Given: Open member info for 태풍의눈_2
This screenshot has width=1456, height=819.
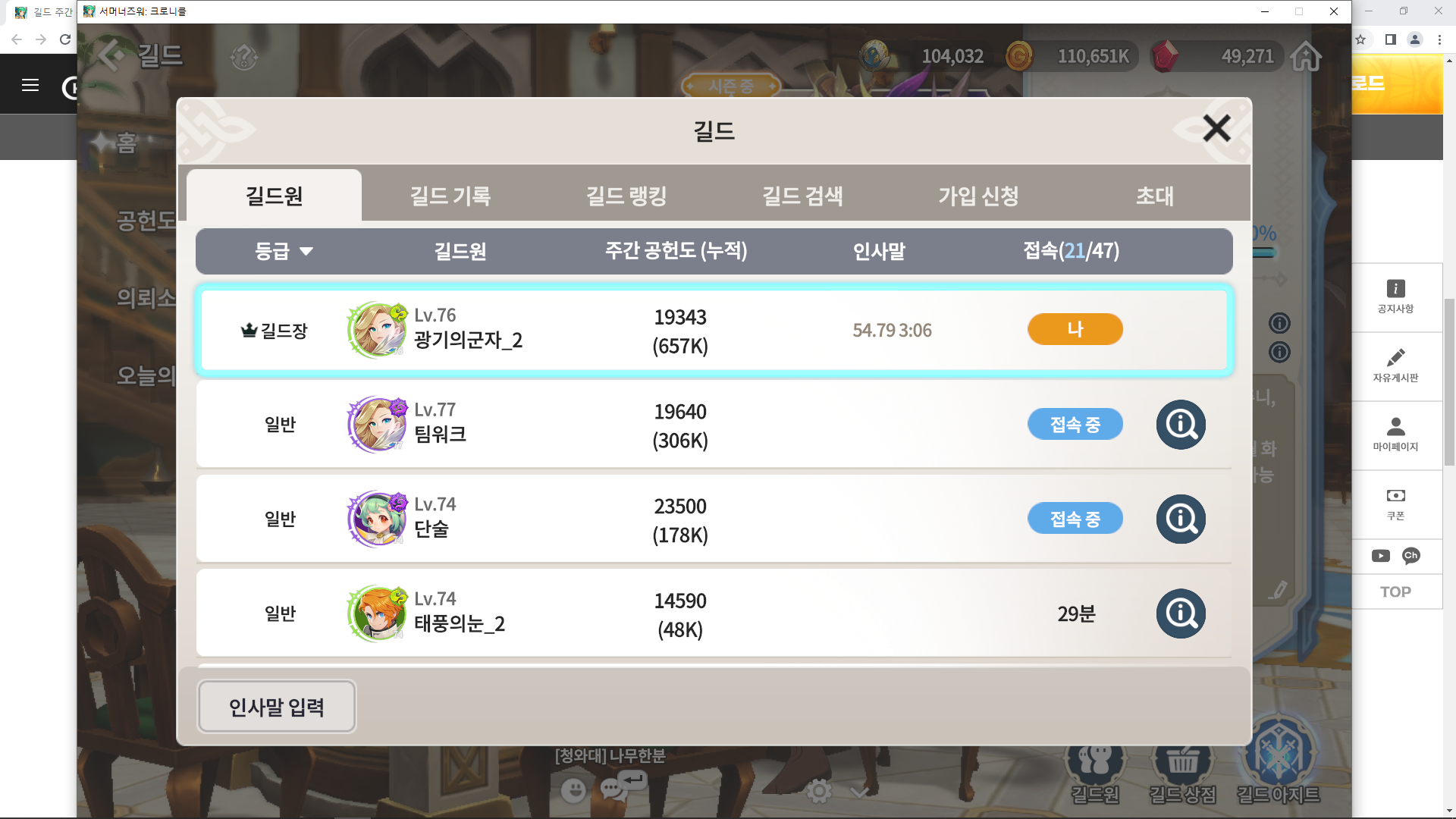Looking at the screenshot, I should click(1181, 613).
